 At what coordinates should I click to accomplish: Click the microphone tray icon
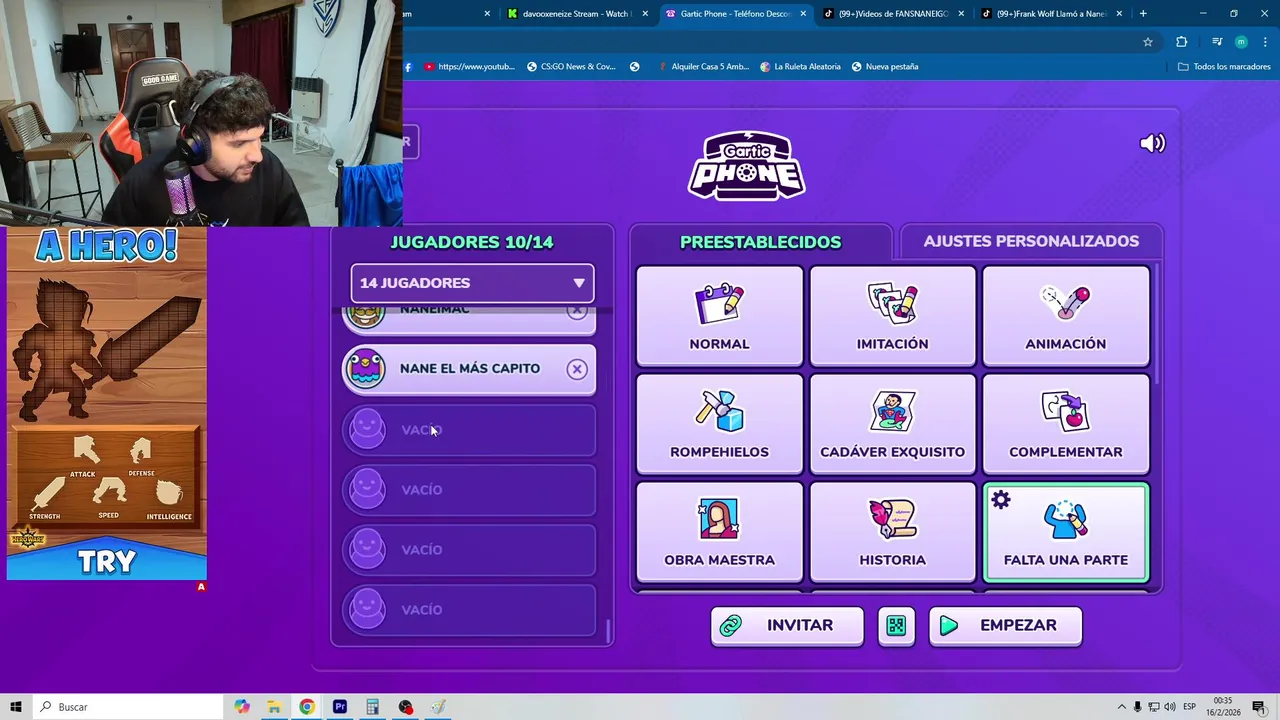pos(1137,707)
